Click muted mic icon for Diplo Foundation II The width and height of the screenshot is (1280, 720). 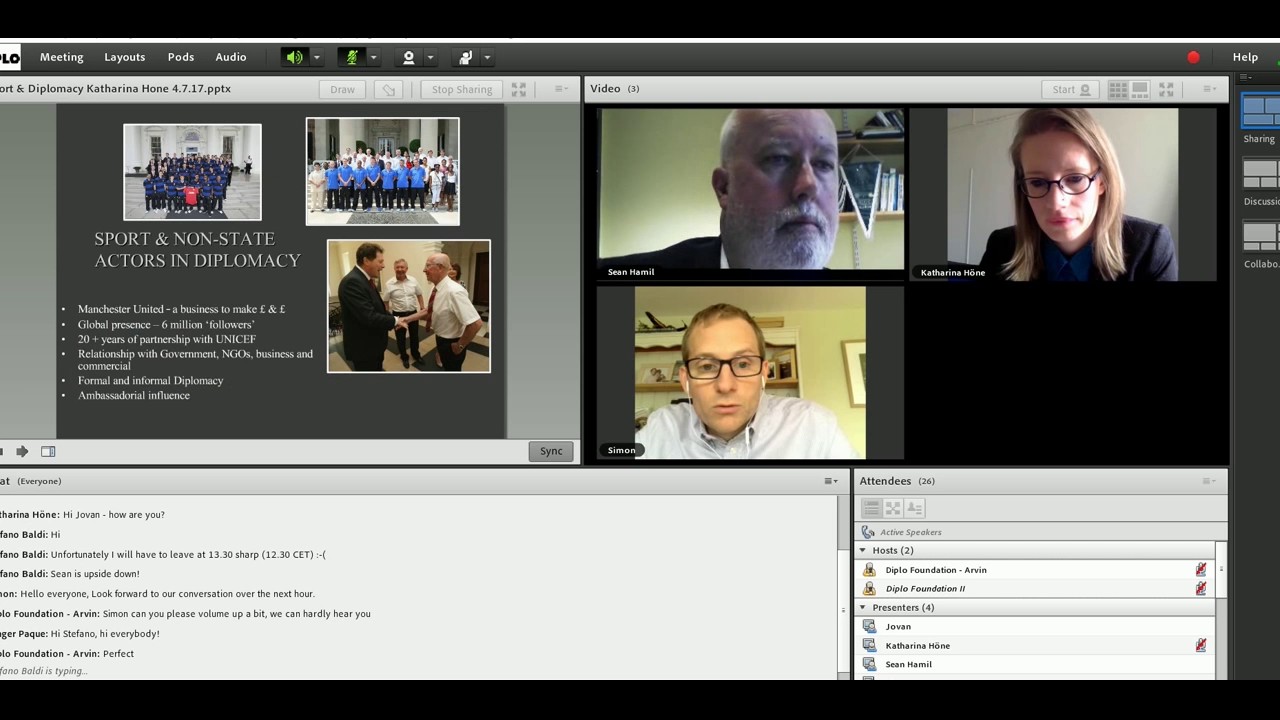pyautogui.click(x=1200, y=589)
